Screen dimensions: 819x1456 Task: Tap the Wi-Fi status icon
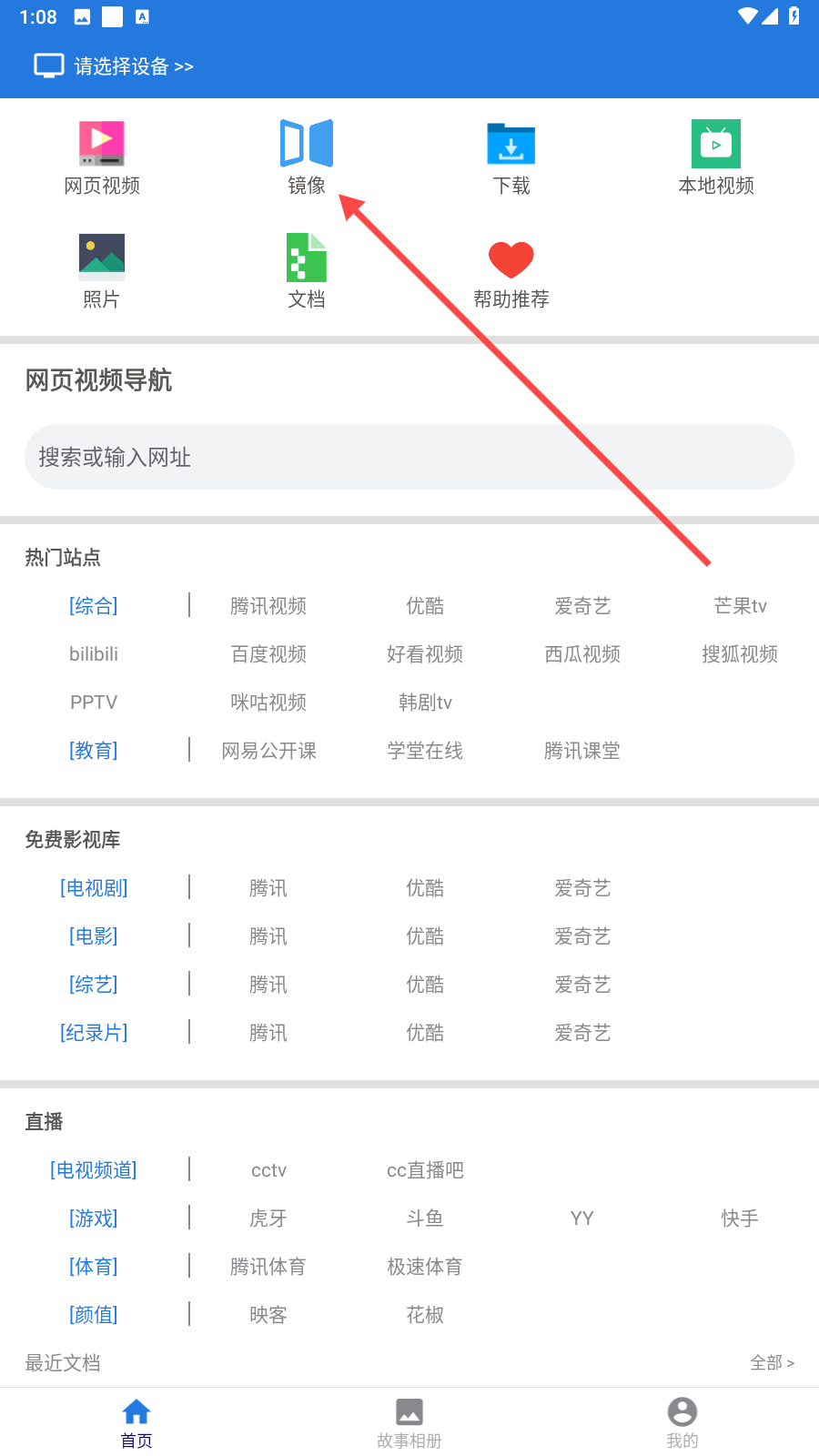click(x=748, y=16)
